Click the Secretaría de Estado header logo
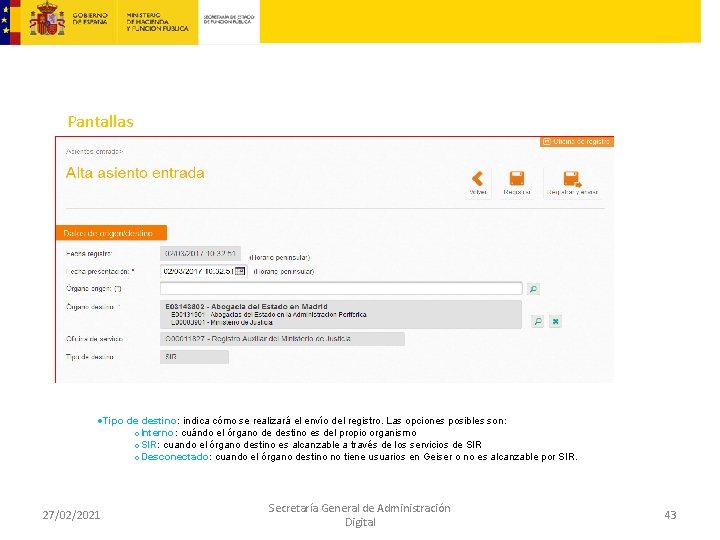 coord(229,19)
